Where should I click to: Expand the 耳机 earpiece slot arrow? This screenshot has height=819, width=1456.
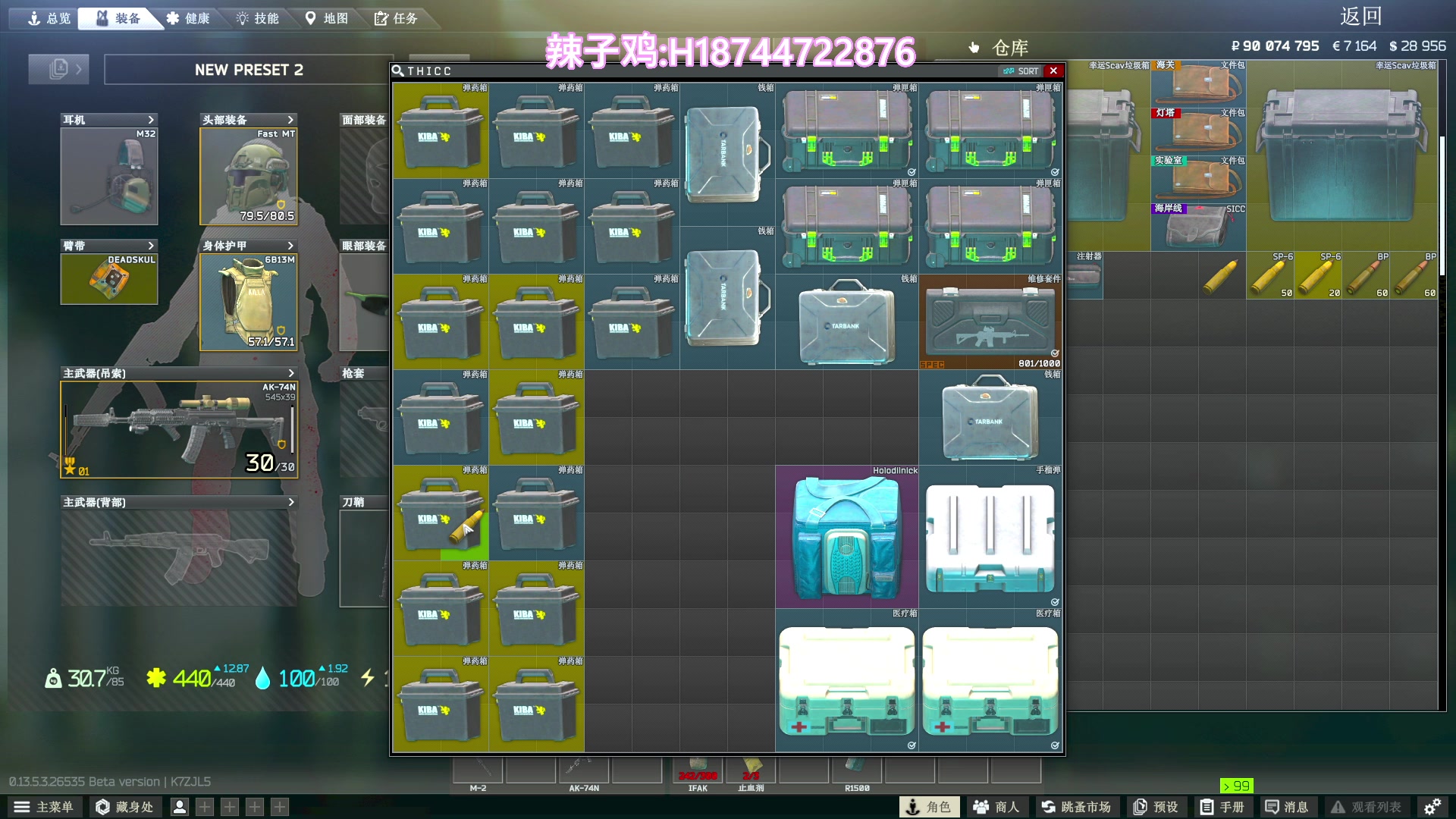[151, 120]
